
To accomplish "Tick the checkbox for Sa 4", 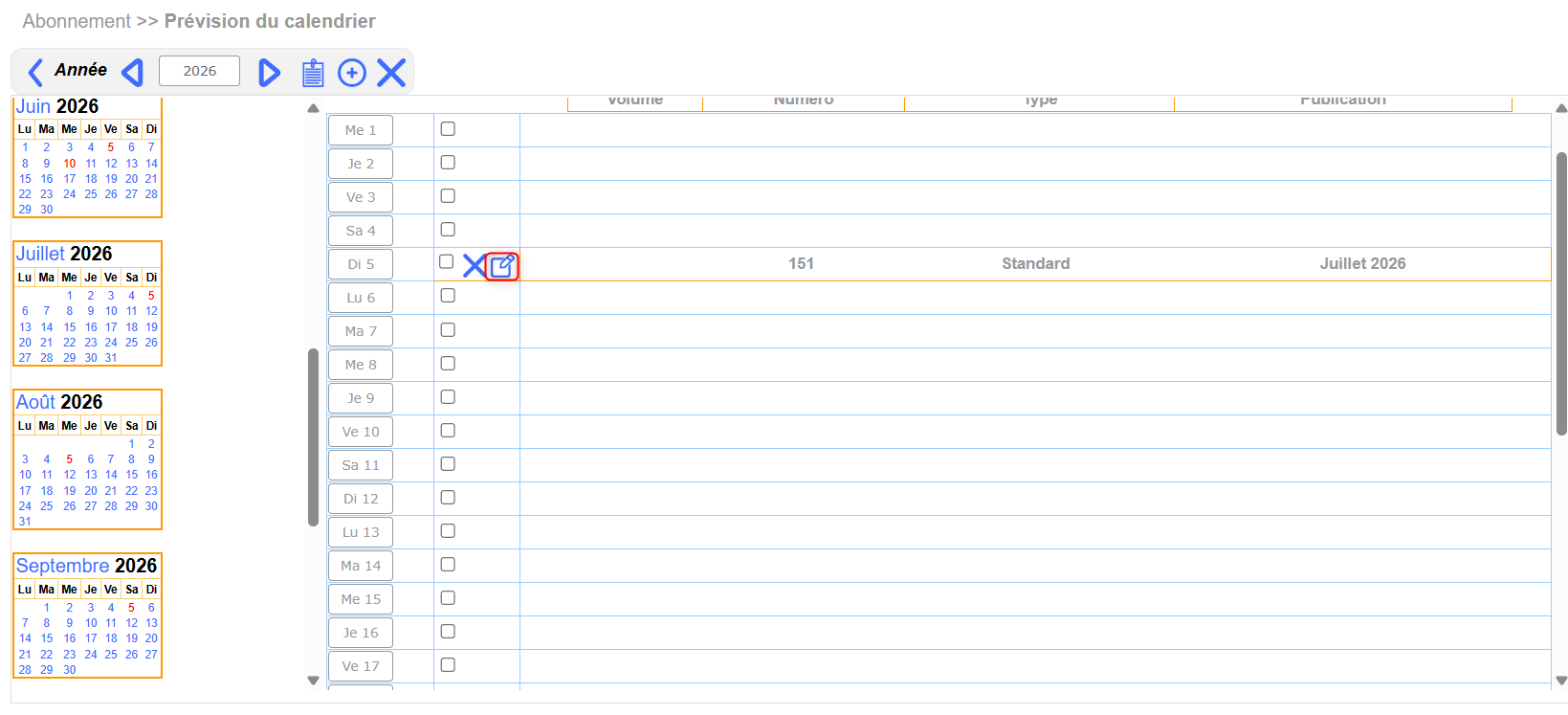I will pos(448,229).
